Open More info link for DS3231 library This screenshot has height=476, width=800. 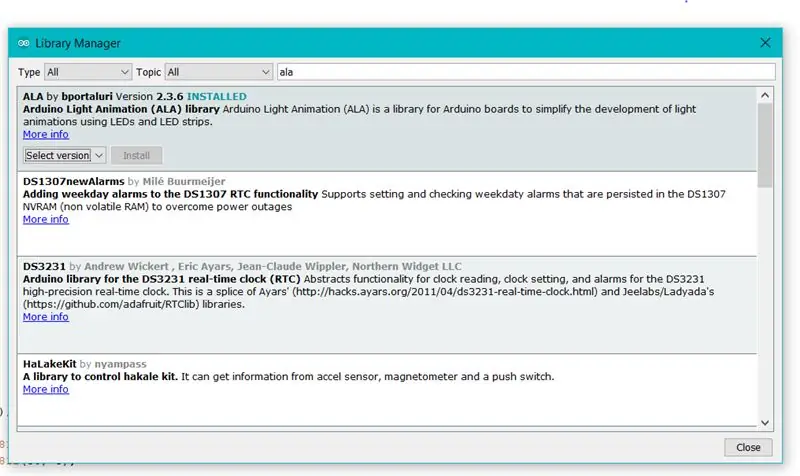[x=45, y=317]
